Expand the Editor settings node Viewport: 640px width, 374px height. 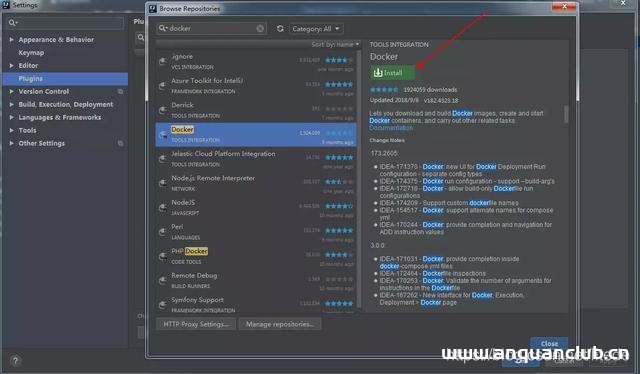coord(11,65)
